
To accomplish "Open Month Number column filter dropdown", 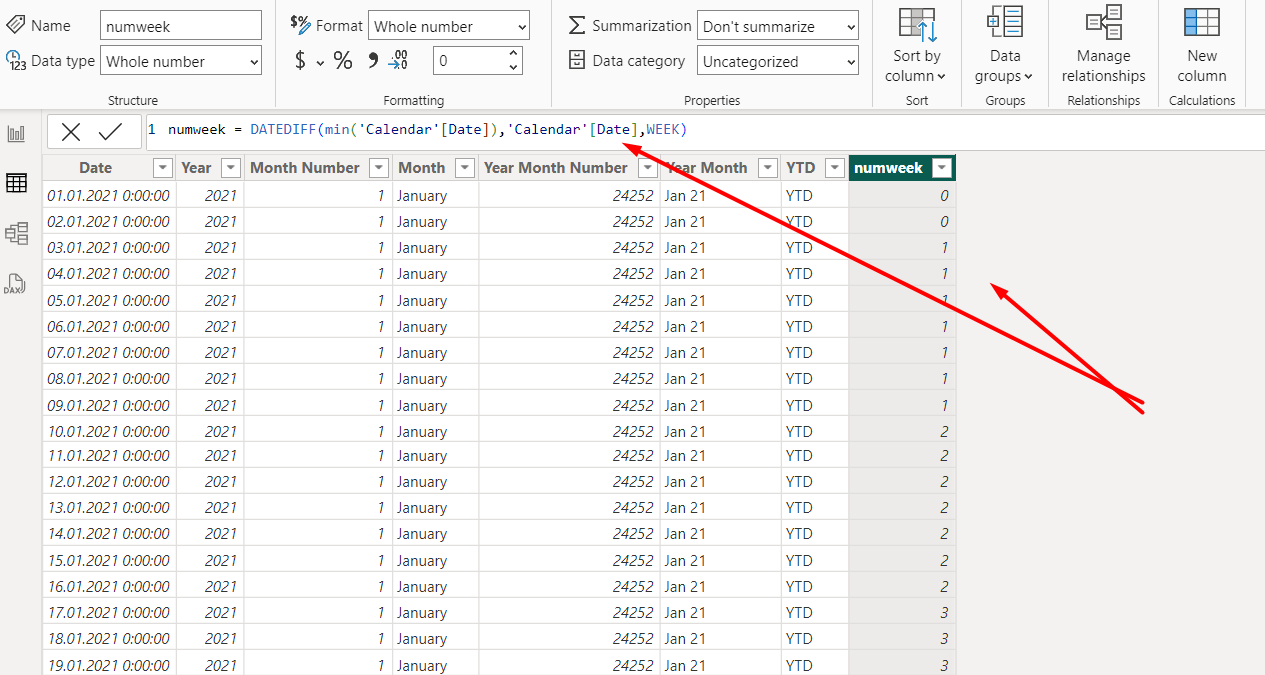I will click(379, 168).
